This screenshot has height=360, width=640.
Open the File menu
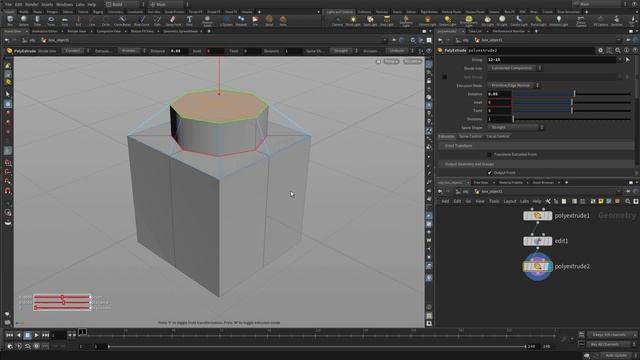click(8, 4)
